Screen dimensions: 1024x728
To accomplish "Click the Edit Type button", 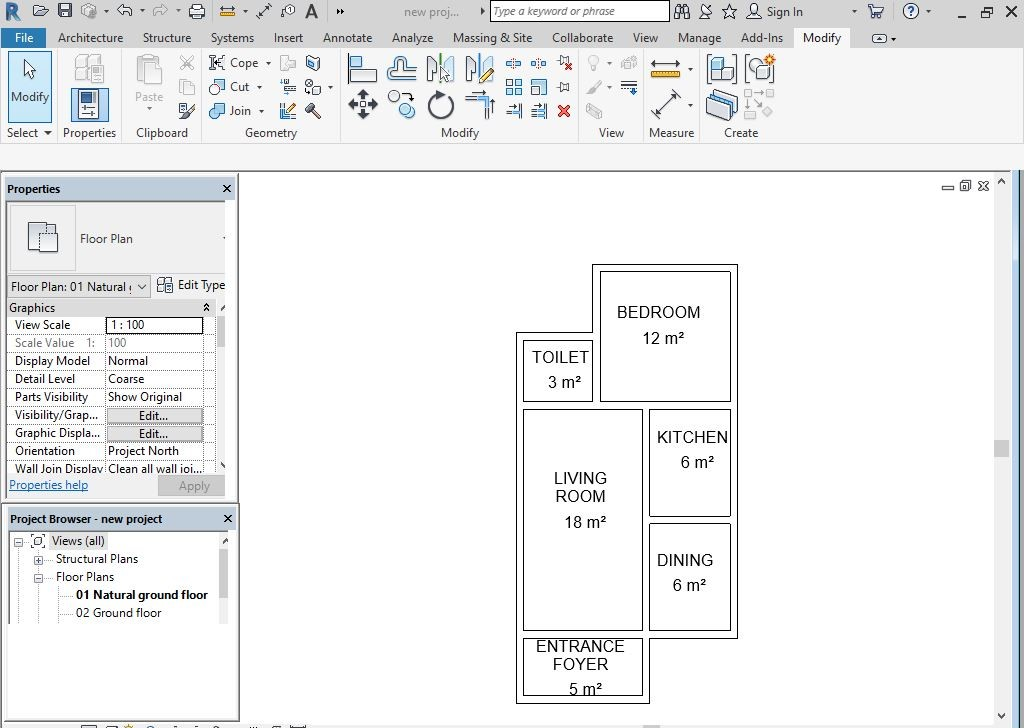I will 191,285.
